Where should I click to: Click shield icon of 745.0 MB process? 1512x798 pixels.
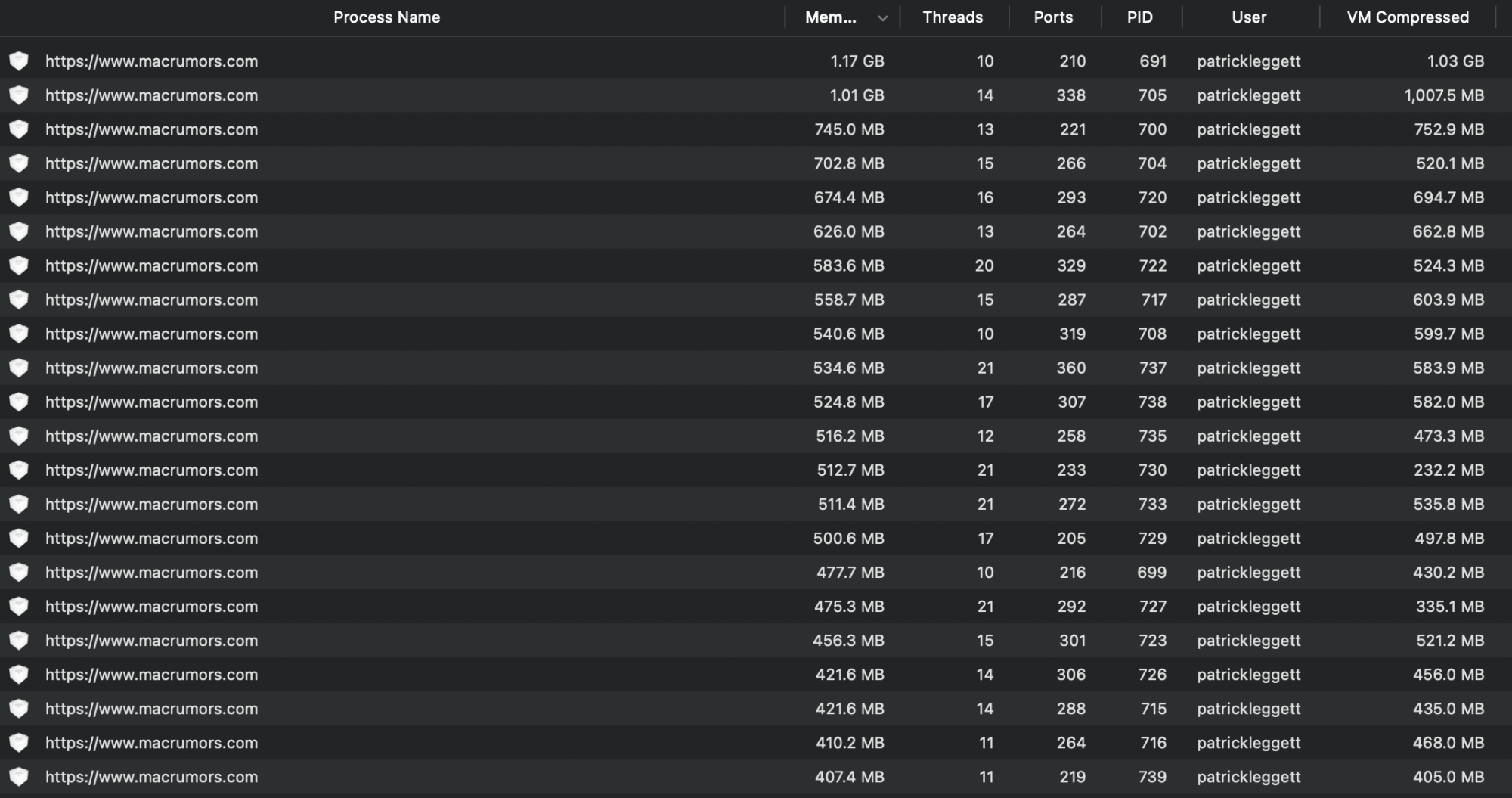point(19,129)
